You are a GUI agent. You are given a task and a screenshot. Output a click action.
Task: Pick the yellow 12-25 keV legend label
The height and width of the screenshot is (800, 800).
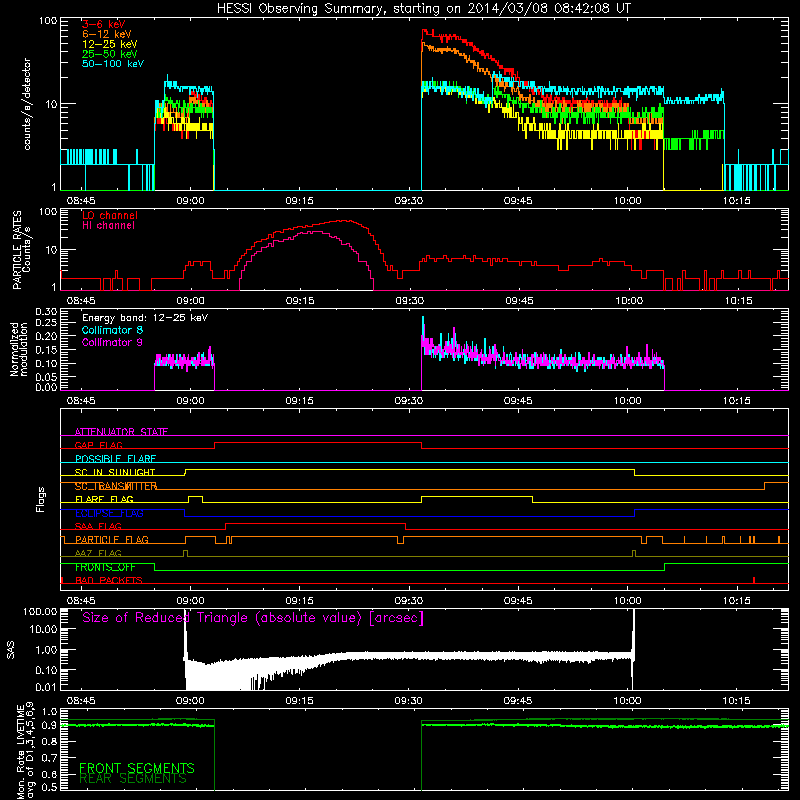click(109, 44)
